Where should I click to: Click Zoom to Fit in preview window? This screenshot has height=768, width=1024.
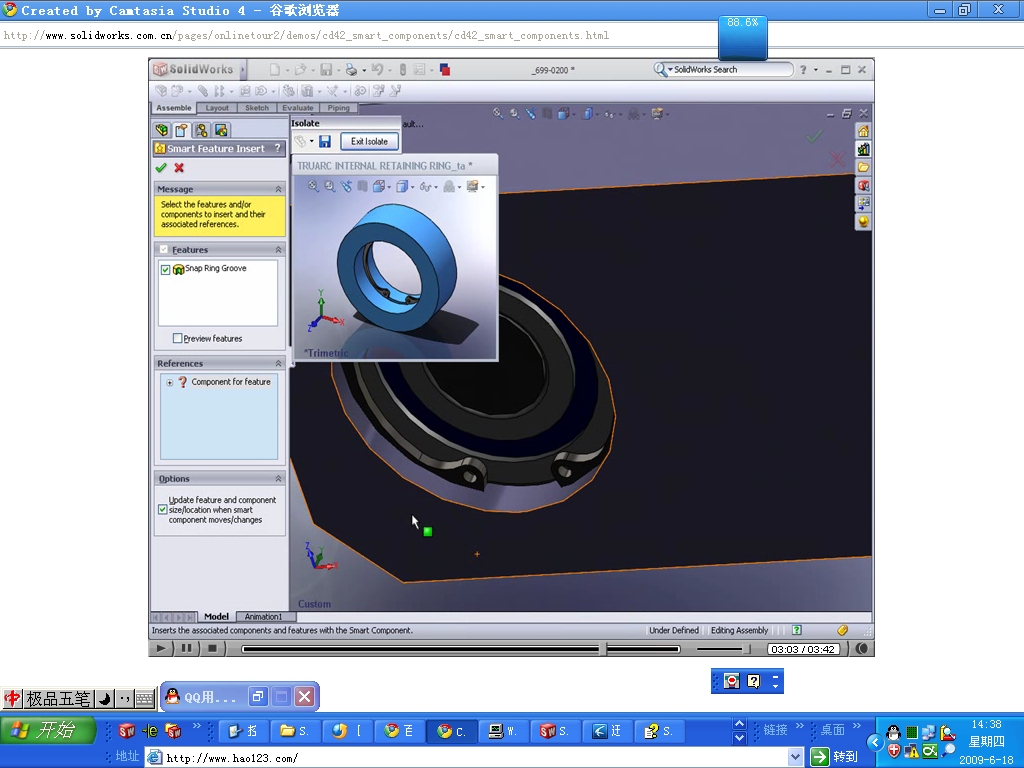tap(313, 187)
